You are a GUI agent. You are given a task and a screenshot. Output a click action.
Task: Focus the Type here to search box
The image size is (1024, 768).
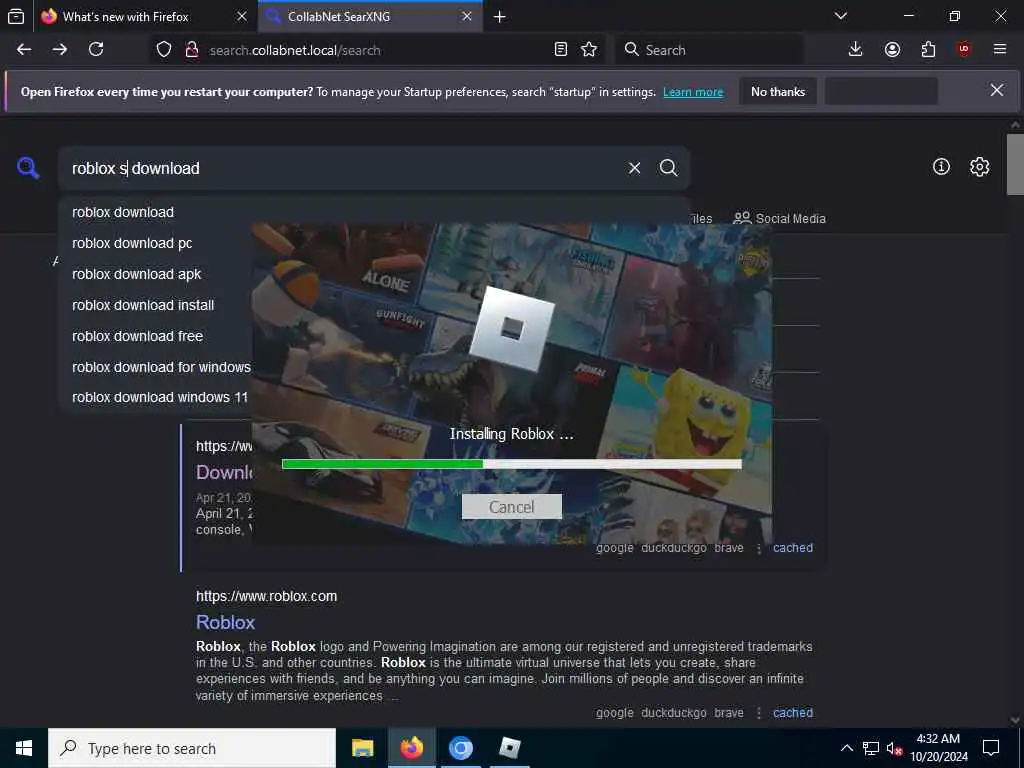(x=192, y=748)
